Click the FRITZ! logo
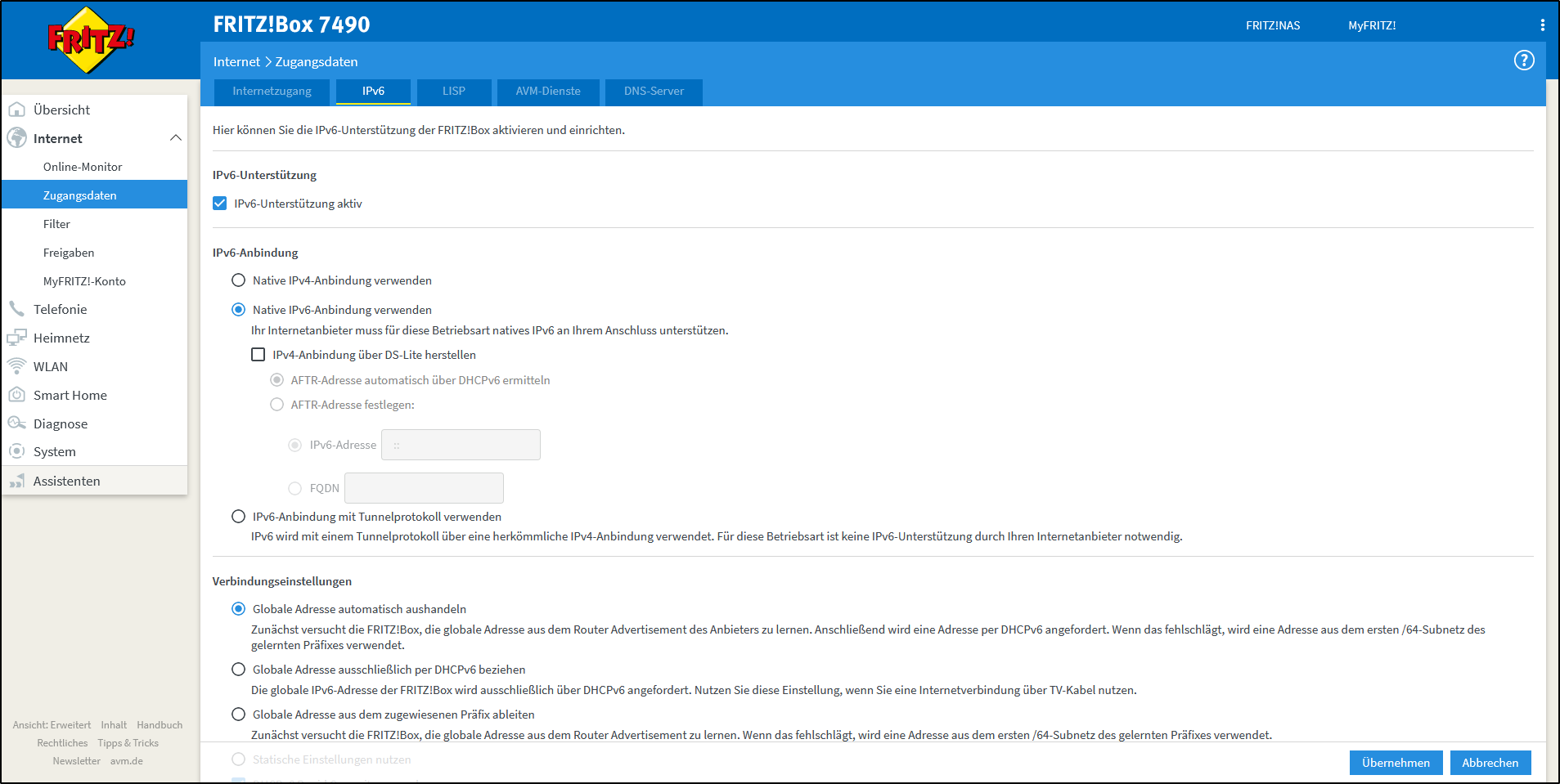This screenshot has width=1560, height=784. [x=91, y=39]
